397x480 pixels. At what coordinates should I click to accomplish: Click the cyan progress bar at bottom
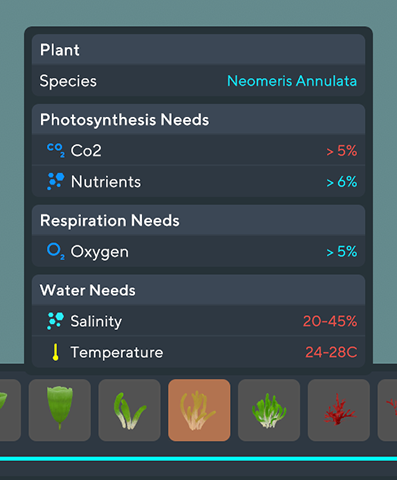pyautogui.click(x=198, y=459)
